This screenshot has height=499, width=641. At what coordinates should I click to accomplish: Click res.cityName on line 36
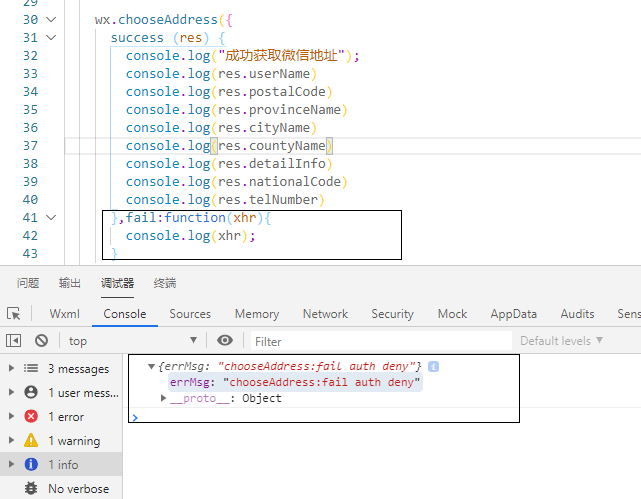click(264, 128)
